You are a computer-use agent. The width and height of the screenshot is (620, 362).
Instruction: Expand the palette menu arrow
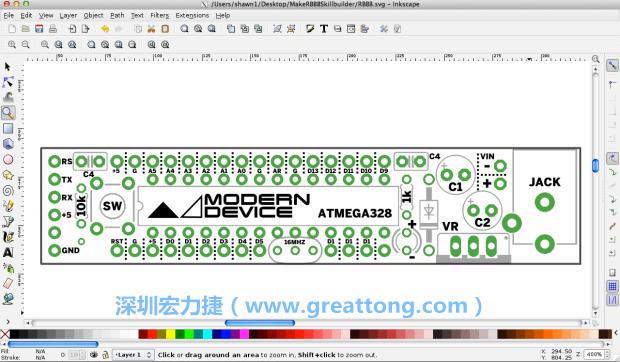click(616, 334)
